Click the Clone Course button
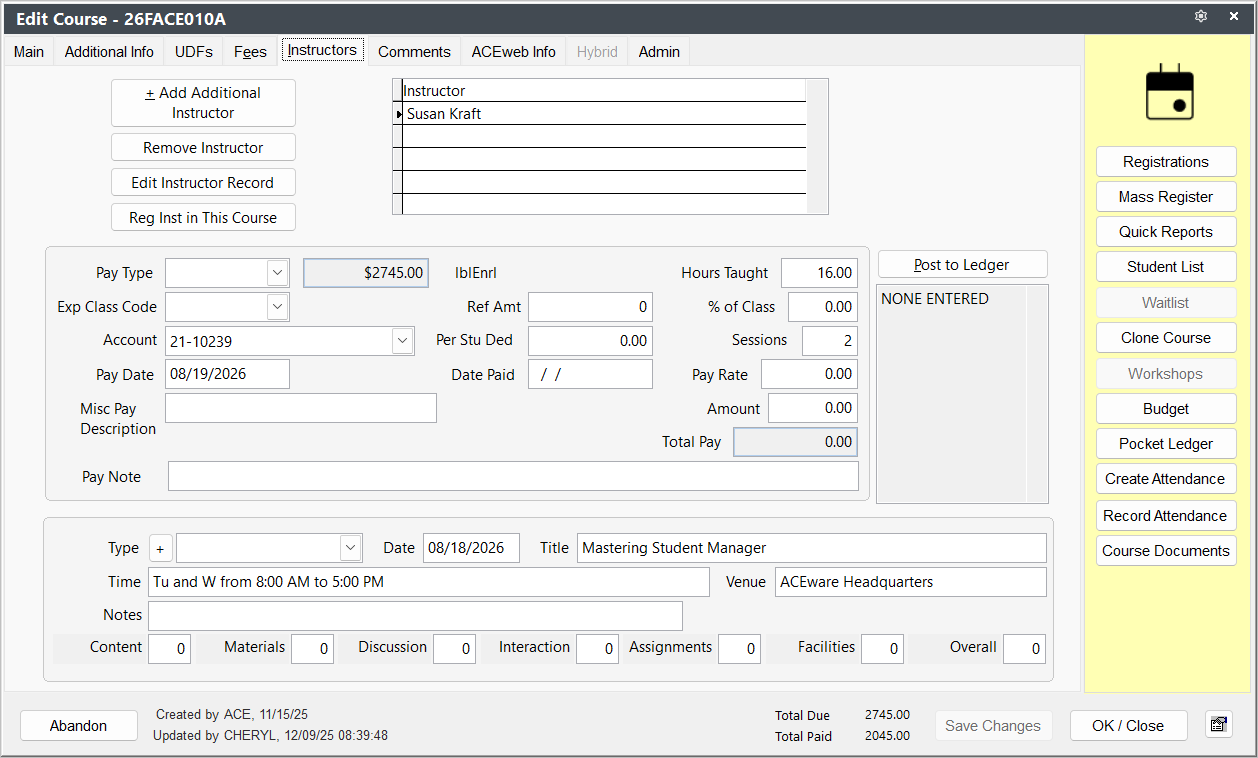The height and width of the screenshot is (758, 1258). tap(1166, 338)
